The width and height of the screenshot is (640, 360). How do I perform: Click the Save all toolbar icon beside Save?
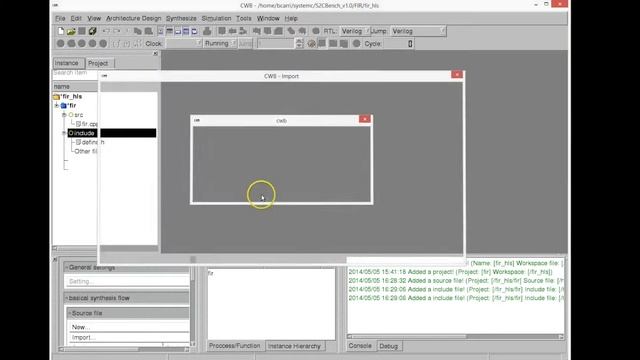[93, 31]
